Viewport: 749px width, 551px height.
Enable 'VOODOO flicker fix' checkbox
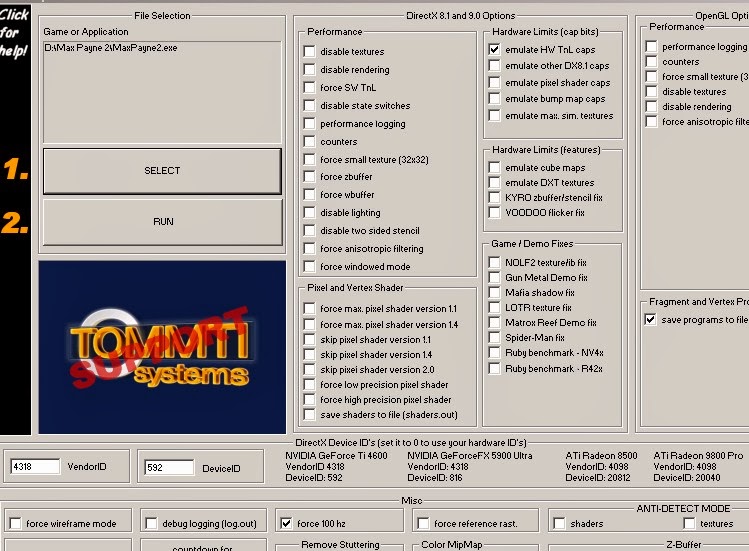click(x=494, y=212)
